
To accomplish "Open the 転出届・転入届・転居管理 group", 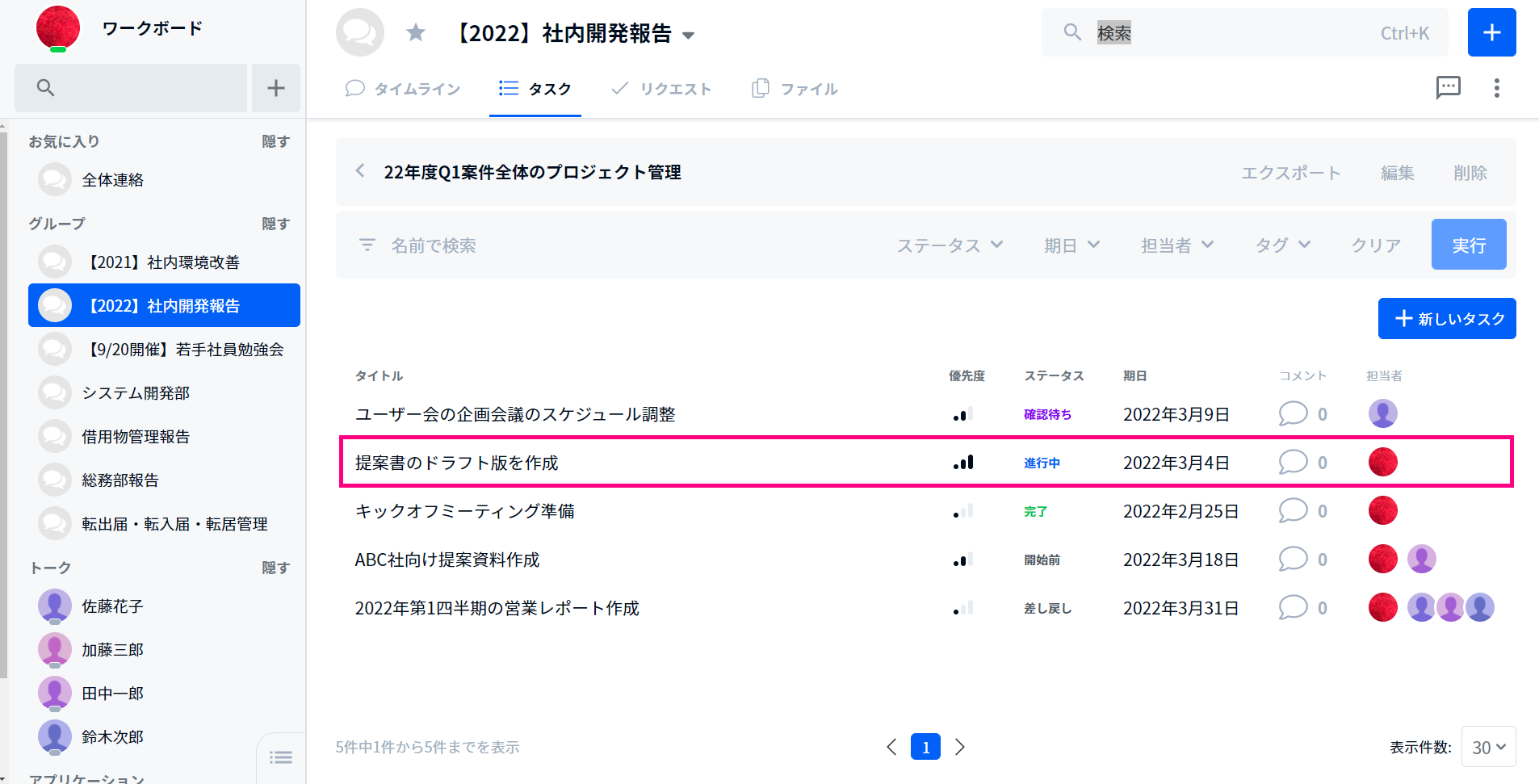I will tap(164, 523).
